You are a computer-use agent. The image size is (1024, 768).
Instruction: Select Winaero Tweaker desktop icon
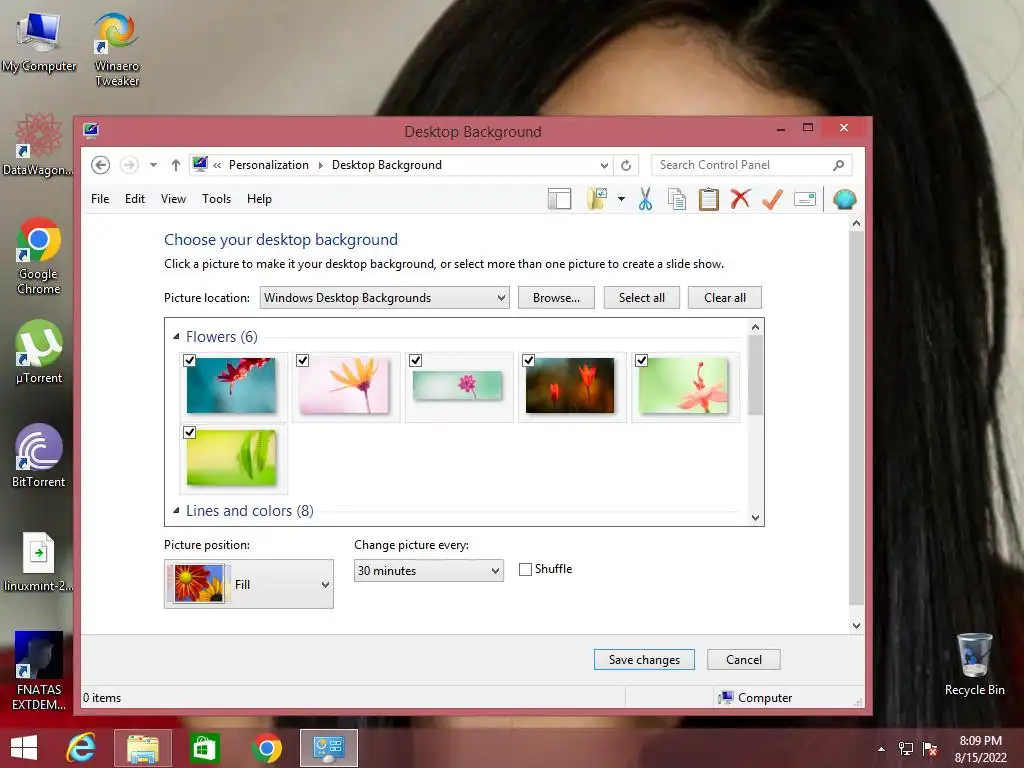click(x=116, y=50)
